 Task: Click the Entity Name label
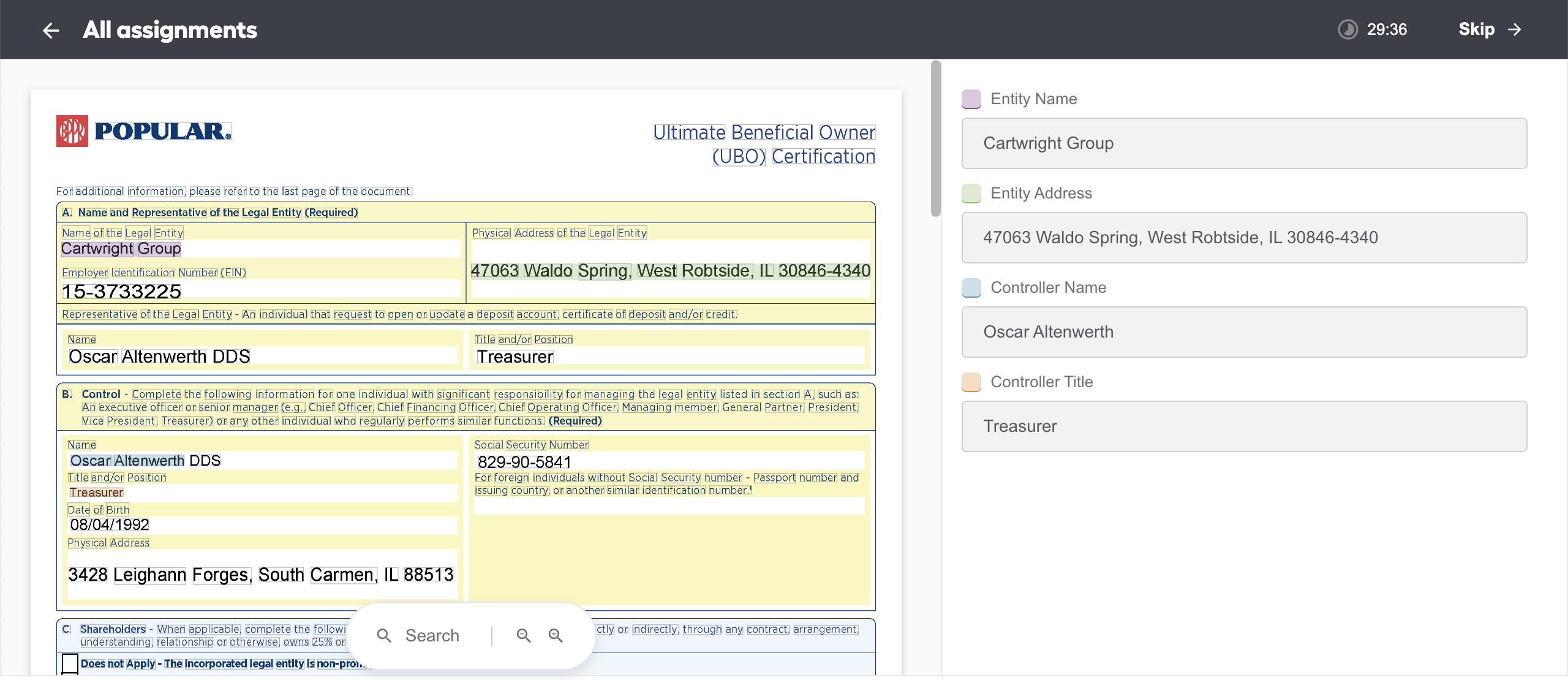(x=1033, y=99)
